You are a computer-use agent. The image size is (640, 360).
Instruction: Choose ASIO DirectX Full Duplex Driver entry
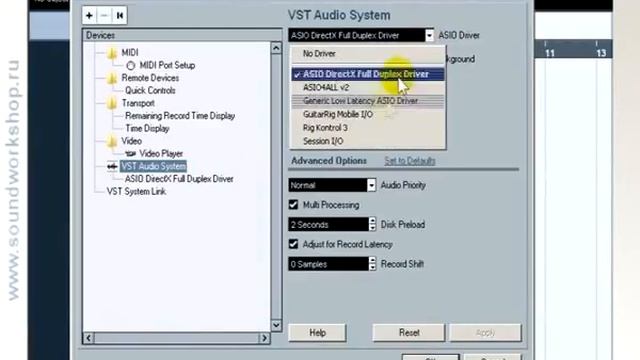point(367,74)
